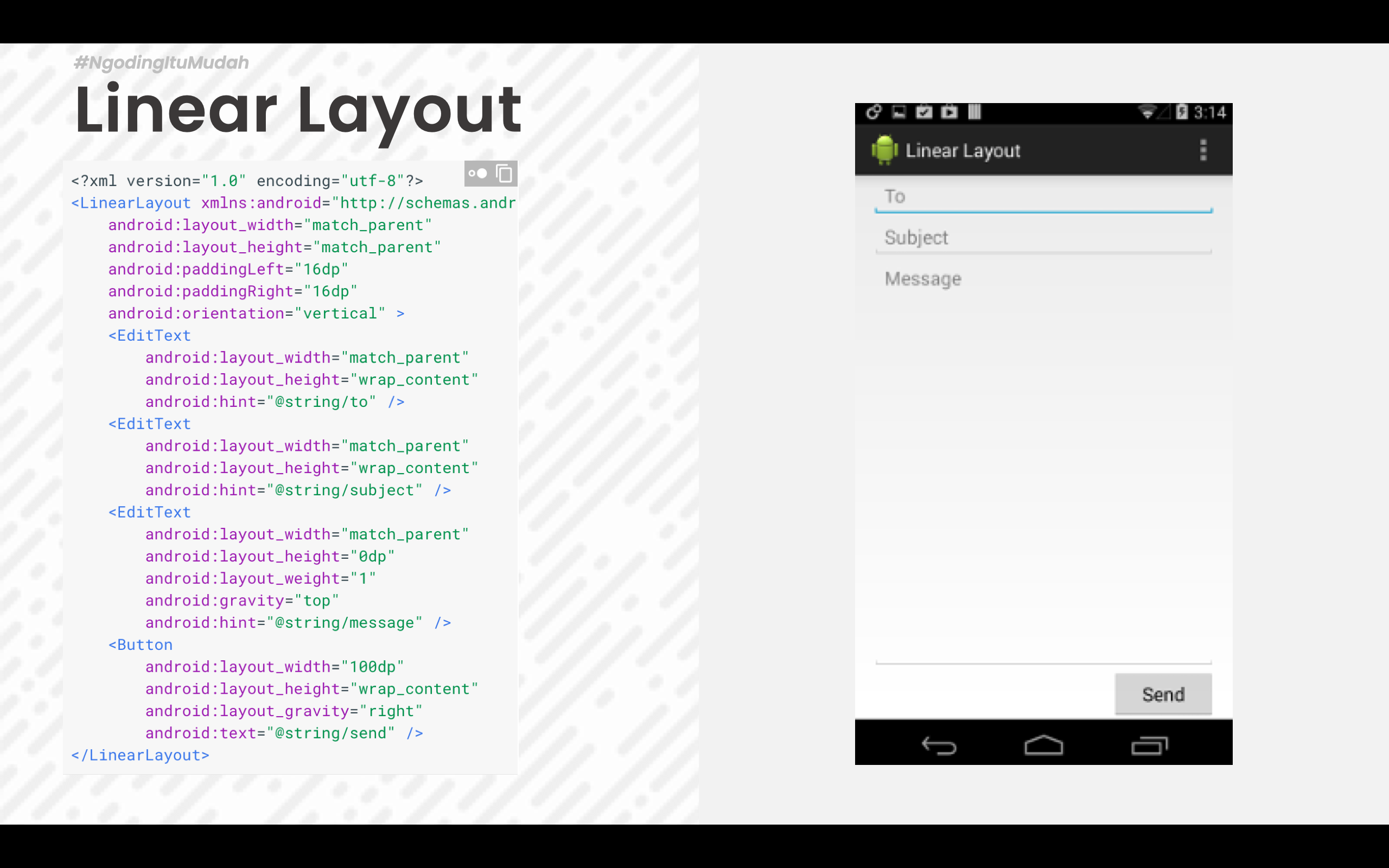Image resolution: width=1389 pixels, height=868 pixels.
Task: Copy the code with the copy icon
Action: click(x=504, y=174)
